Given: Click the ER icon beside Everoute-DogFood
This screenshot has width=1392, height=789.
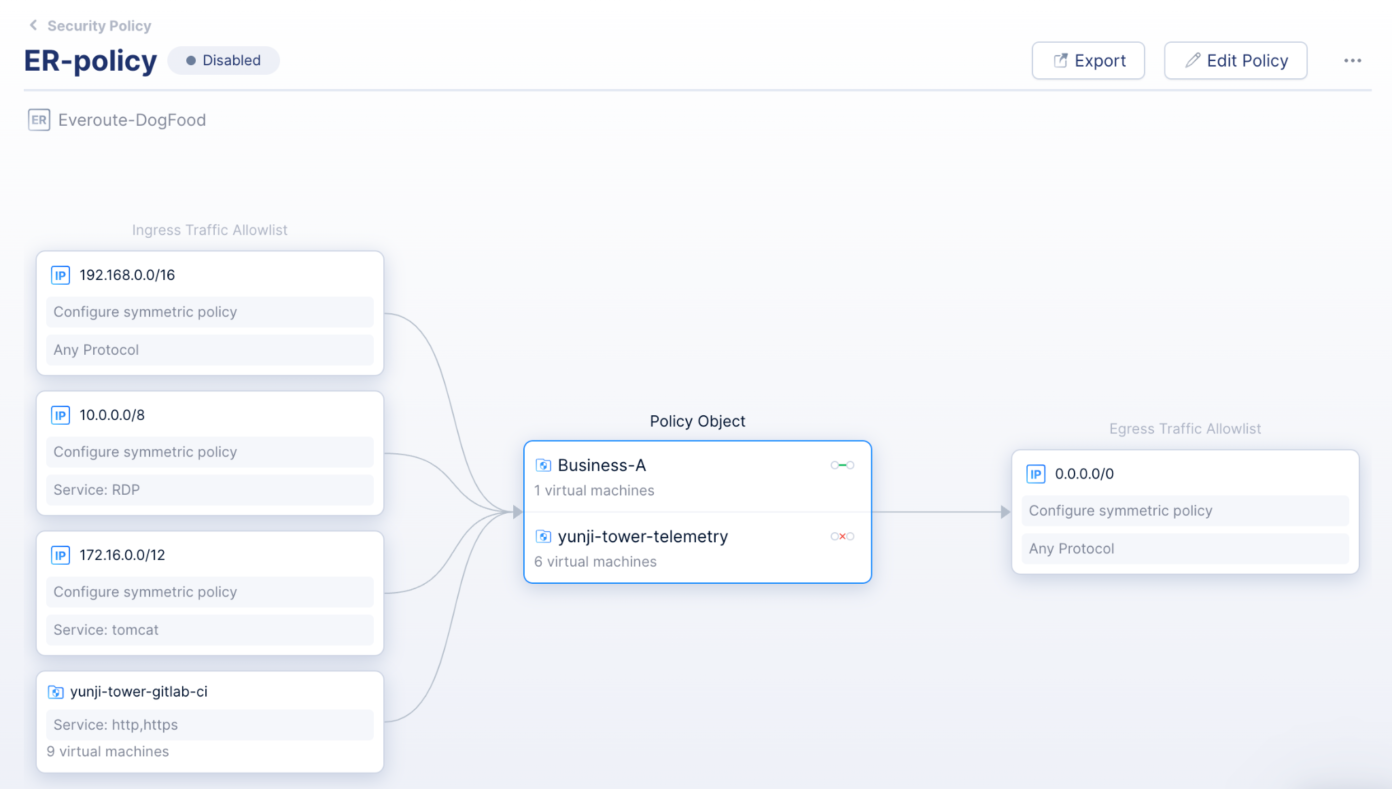Looking at the screenshot, I should (39, 119).
